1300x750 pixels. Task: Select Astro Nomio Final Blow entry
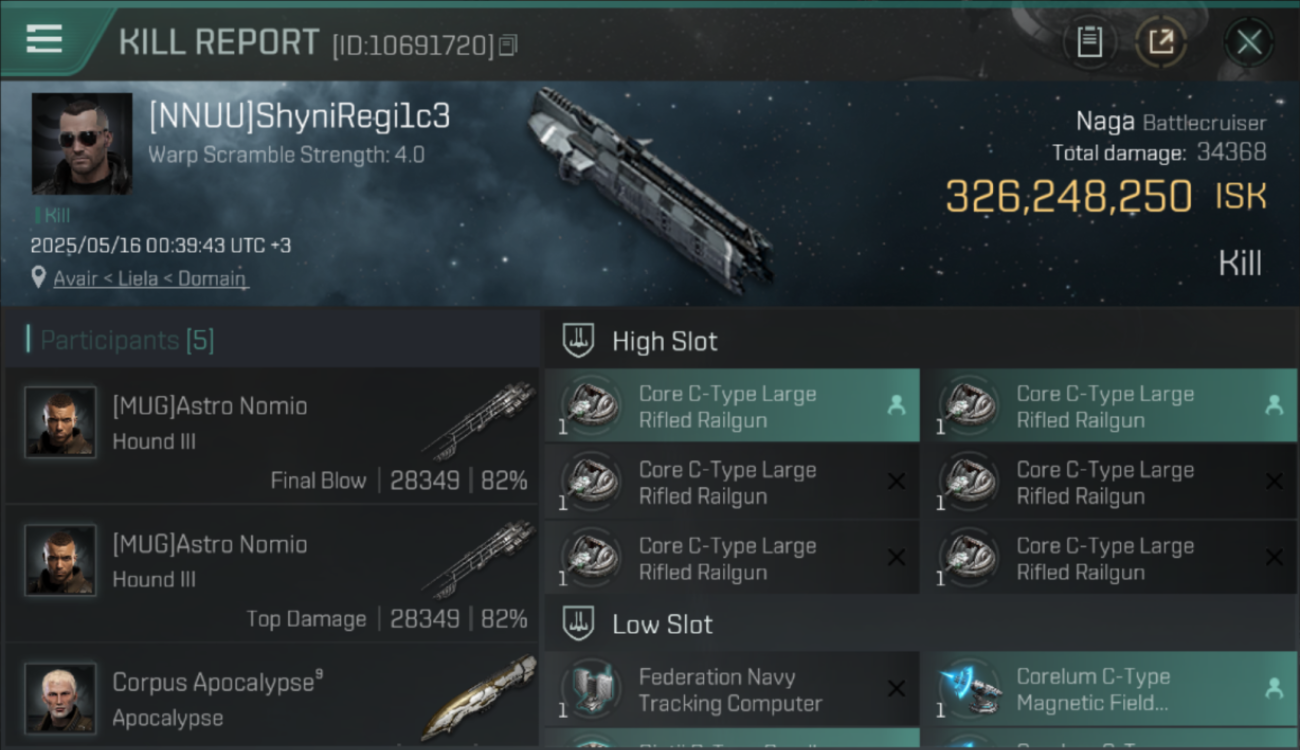[x=272, y=435]
